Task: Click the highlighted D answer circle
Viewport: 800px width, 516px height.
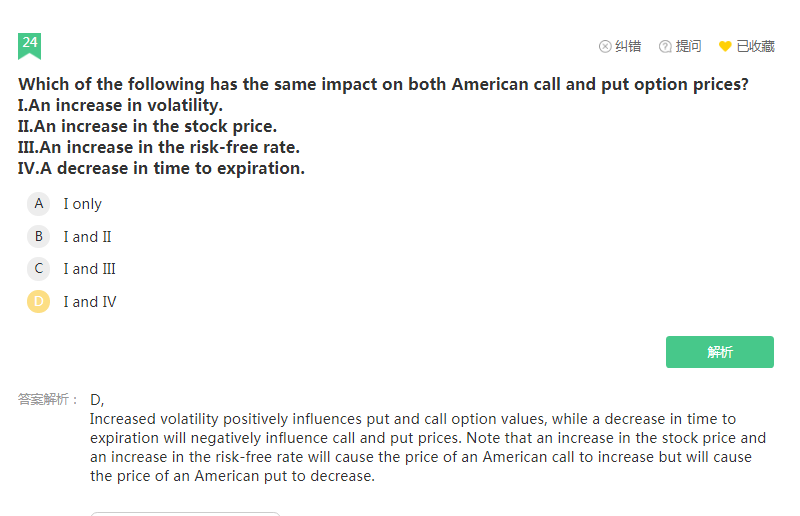Action: pyautogui.click(x=39, y=302)
